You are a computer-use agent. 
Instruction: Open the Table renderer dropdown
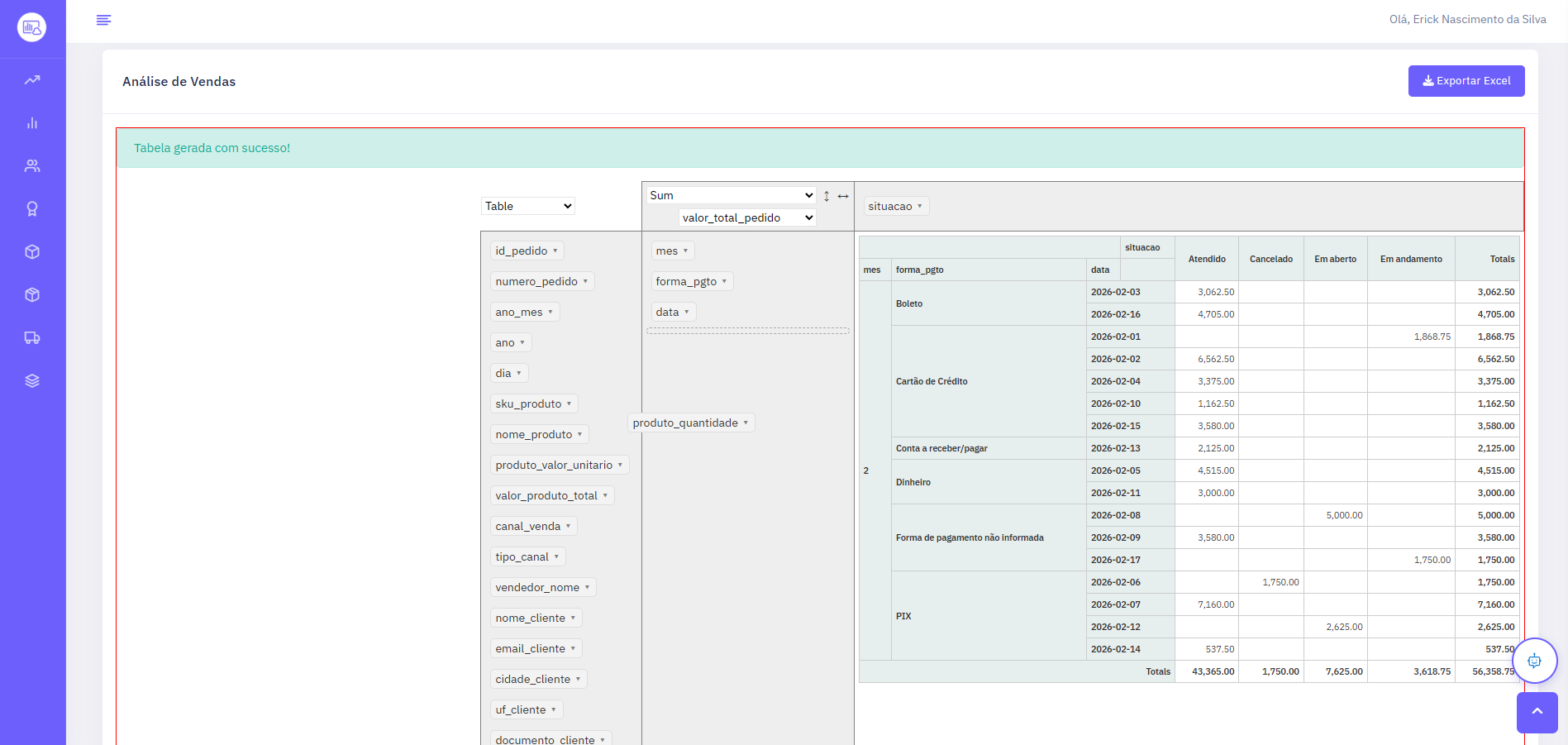[x=527, y=206]
